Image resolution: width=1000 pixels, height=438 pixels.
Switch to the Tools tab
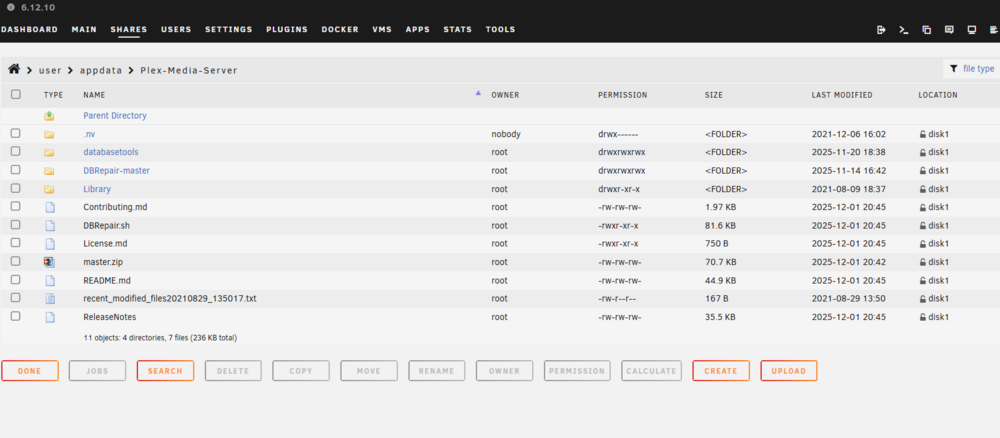(x=501, y=29)
